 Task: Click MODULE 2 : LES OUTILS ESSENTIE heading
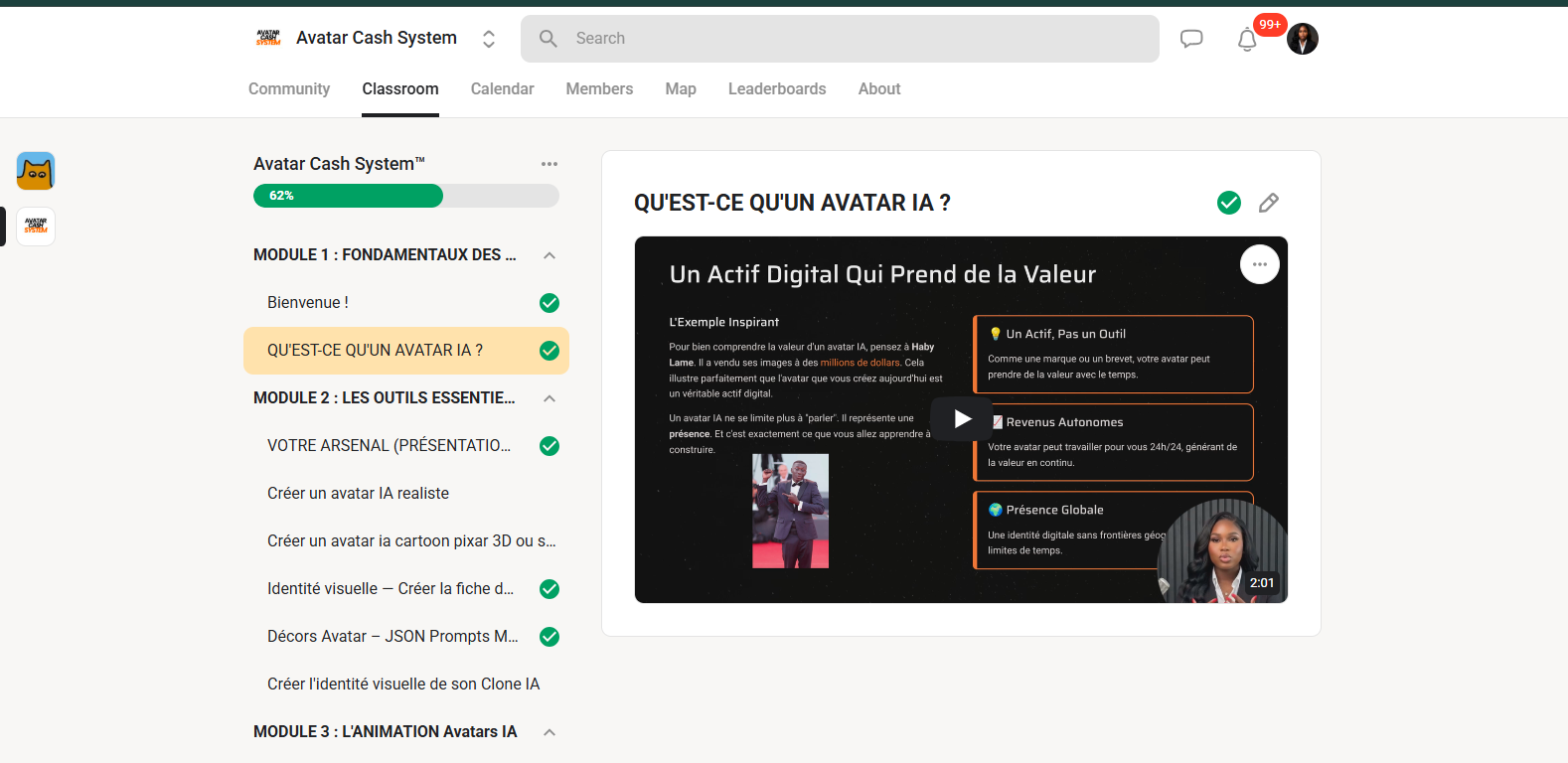click(385, 398)
